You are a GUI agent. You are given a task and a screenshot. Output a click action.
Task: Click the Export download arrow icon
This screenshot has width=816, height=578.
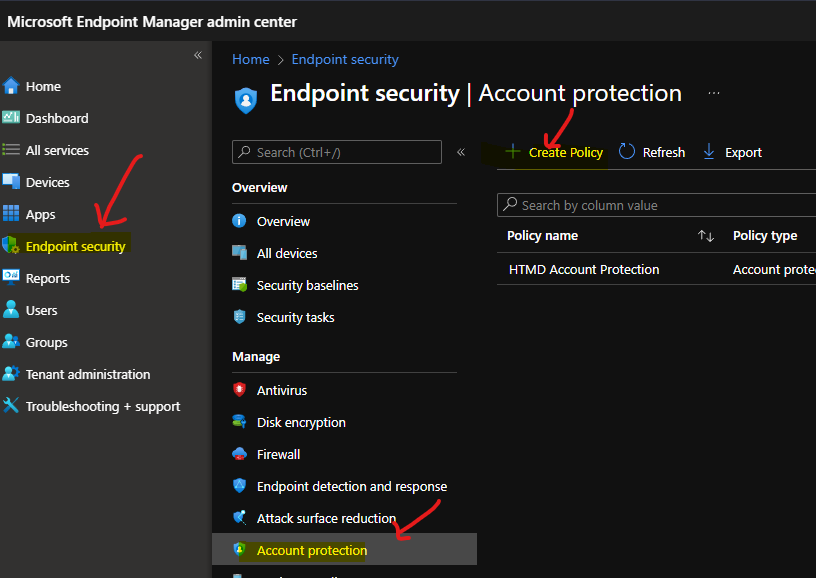pyautogui.click(x=709, y=152)
